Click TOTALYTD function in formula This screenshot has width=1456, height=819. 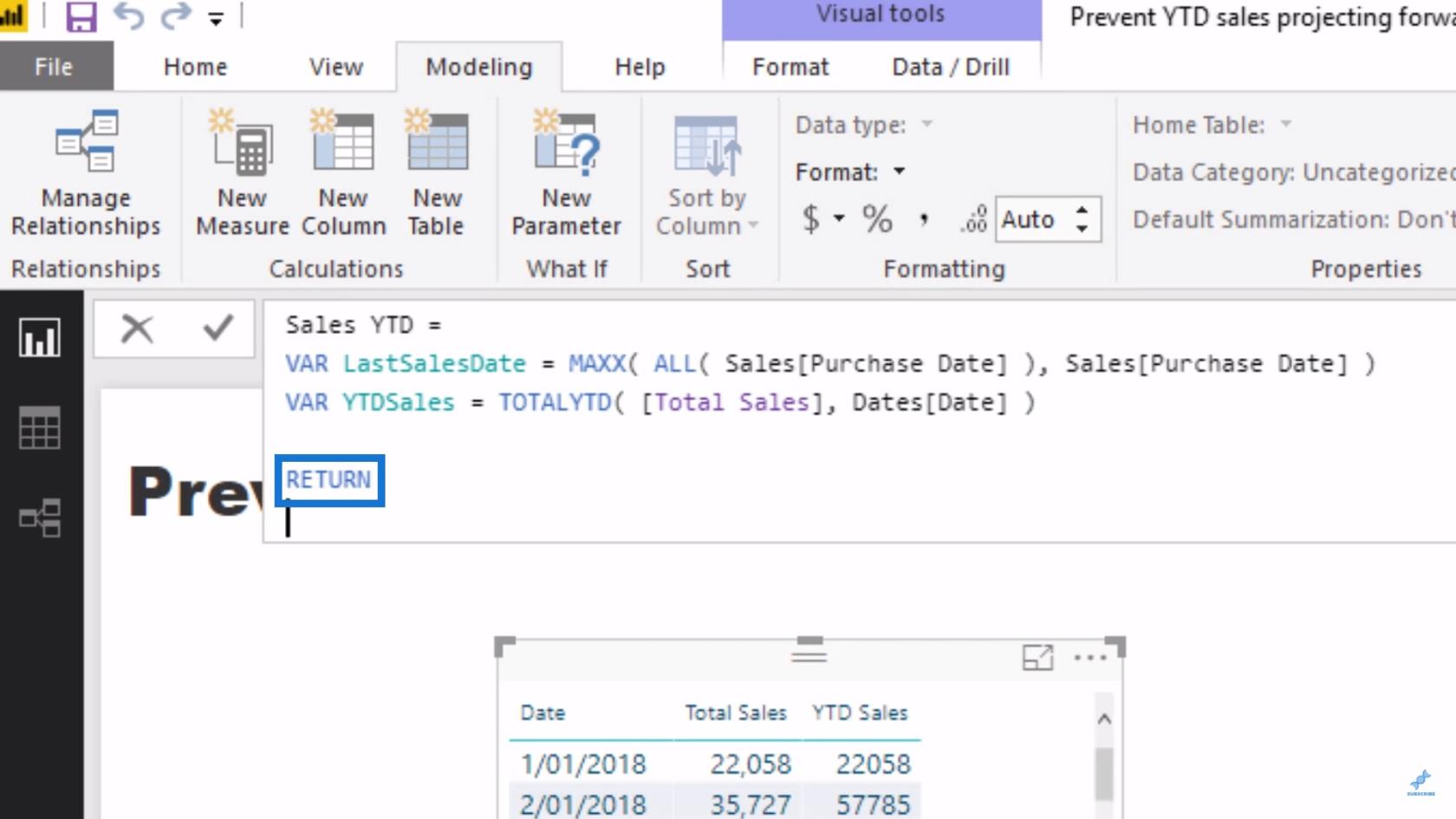555,402
